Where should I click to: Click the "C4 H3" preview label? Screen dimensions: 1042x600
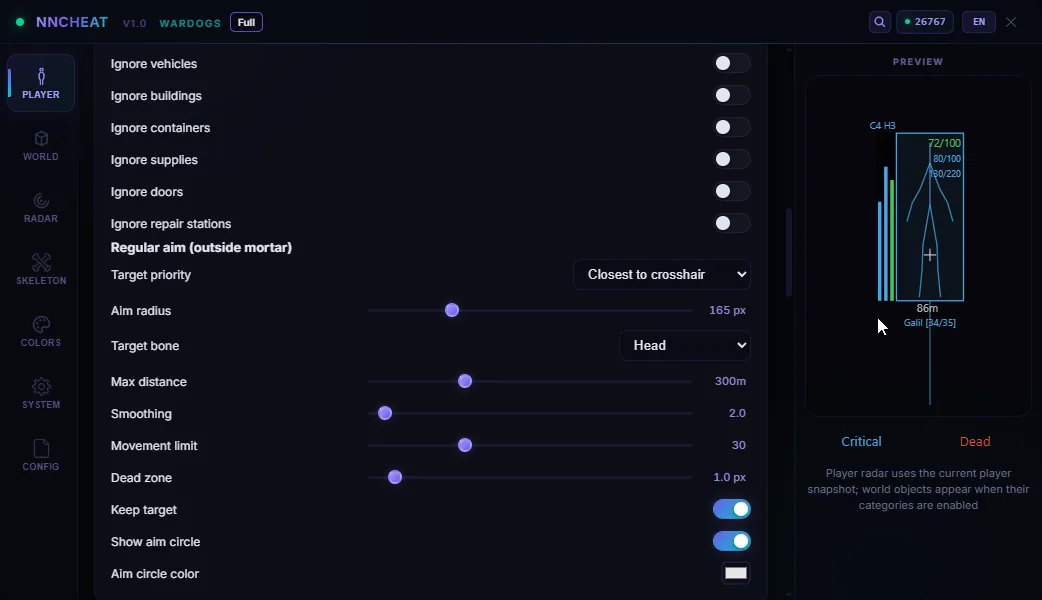(x=883, y=126)
